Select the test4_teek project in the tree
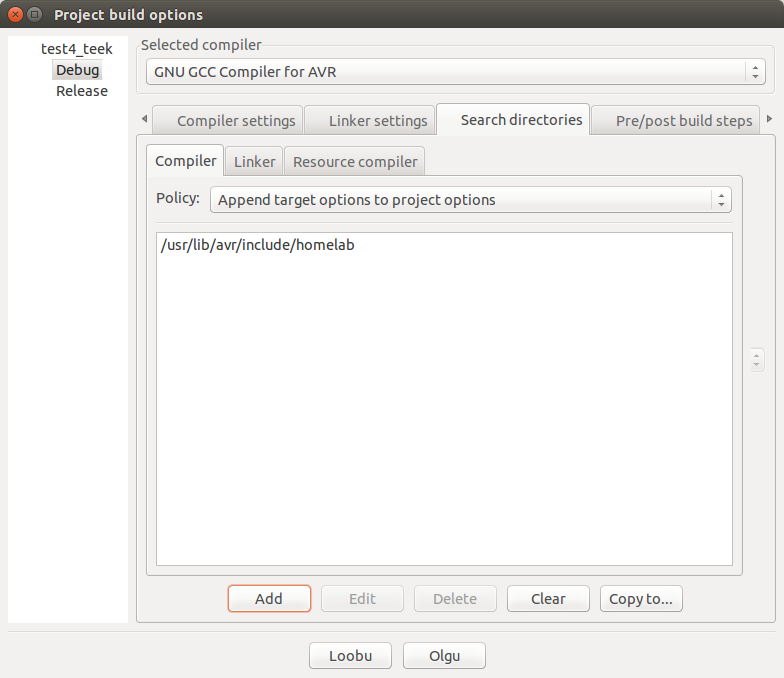Screen dimensions: 784x678 point(76,49)
